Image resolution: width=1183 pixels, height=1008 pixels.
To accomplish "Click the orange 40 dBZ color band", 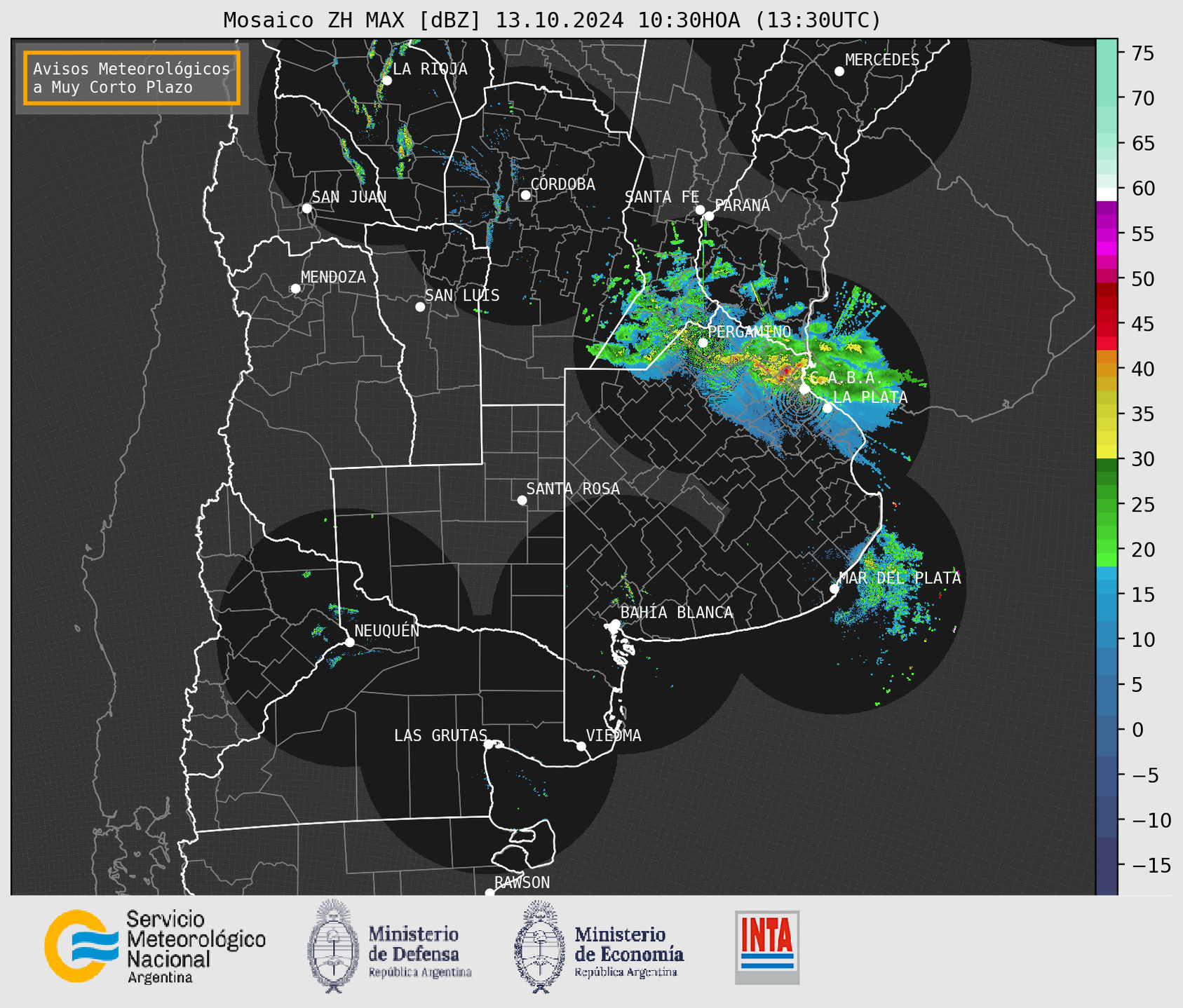I will tap(1107, 370).
